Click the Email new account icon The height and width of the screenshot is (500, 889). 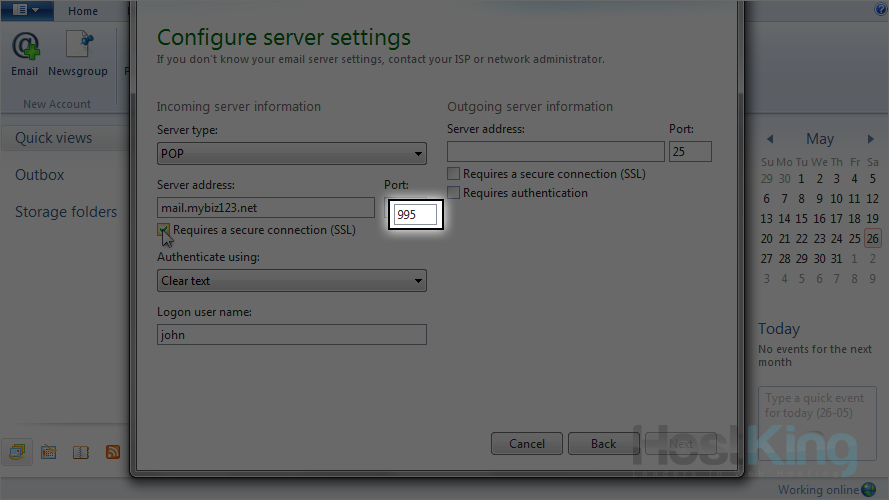[x=25, y=53]
